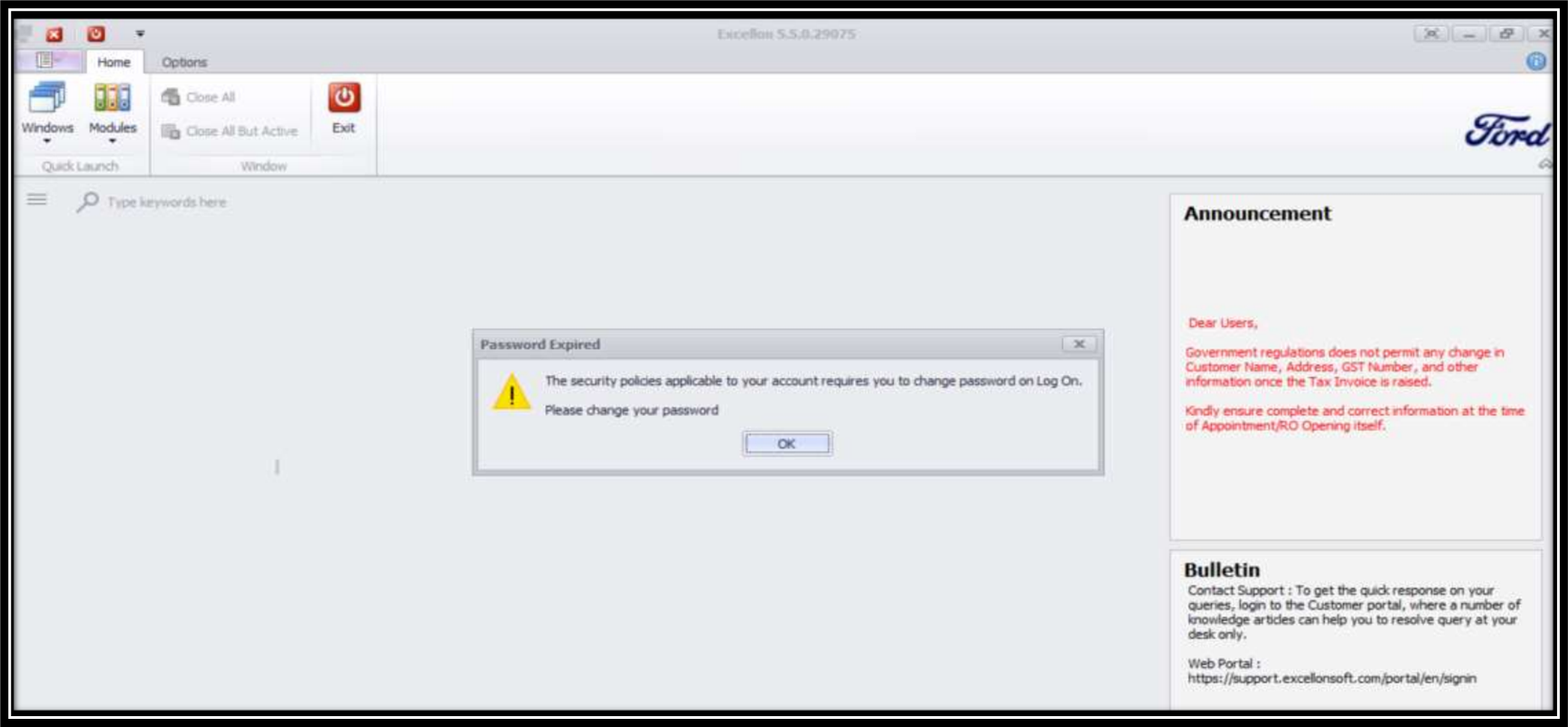1568x727 pixels.
Task: Click OK in Password Expired dialog
Action: tap(787, 444)
